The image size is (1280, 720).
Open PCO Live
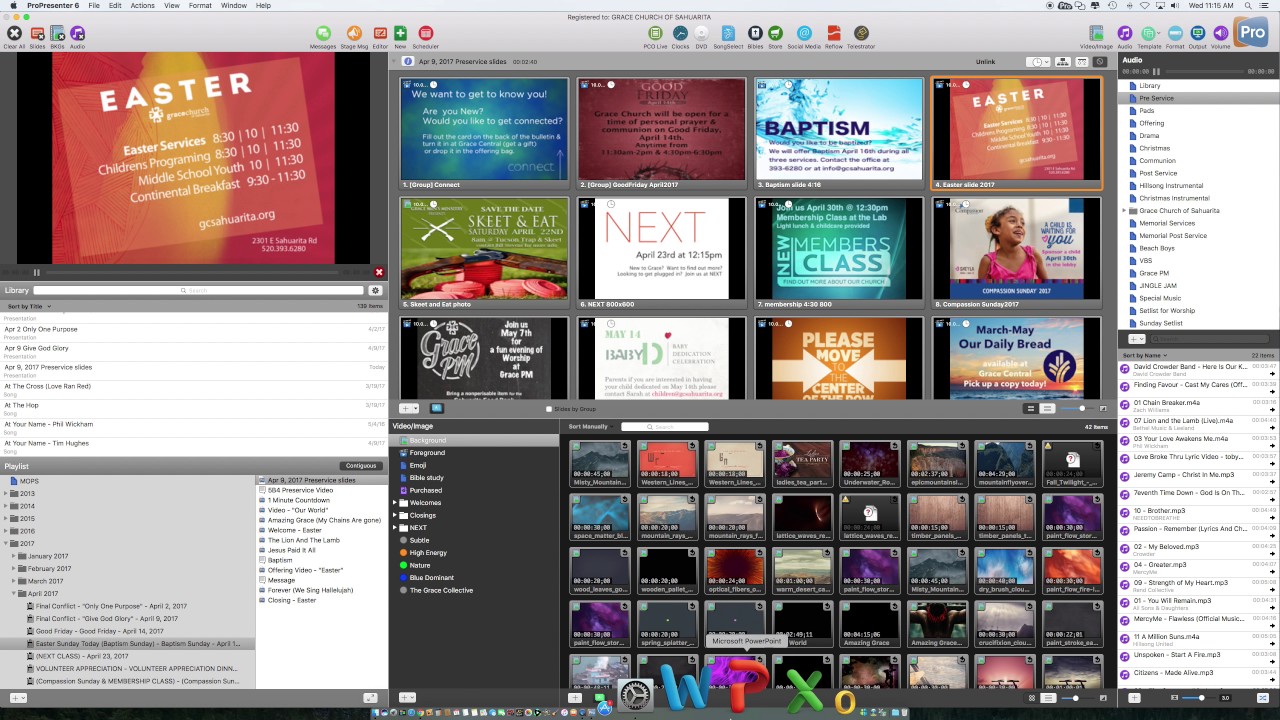655,34
